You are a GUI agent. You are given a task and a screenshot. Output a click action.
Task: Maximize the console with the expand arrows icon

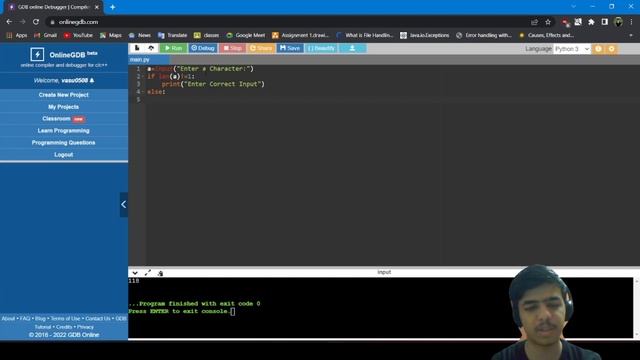[x=148, y=273]
